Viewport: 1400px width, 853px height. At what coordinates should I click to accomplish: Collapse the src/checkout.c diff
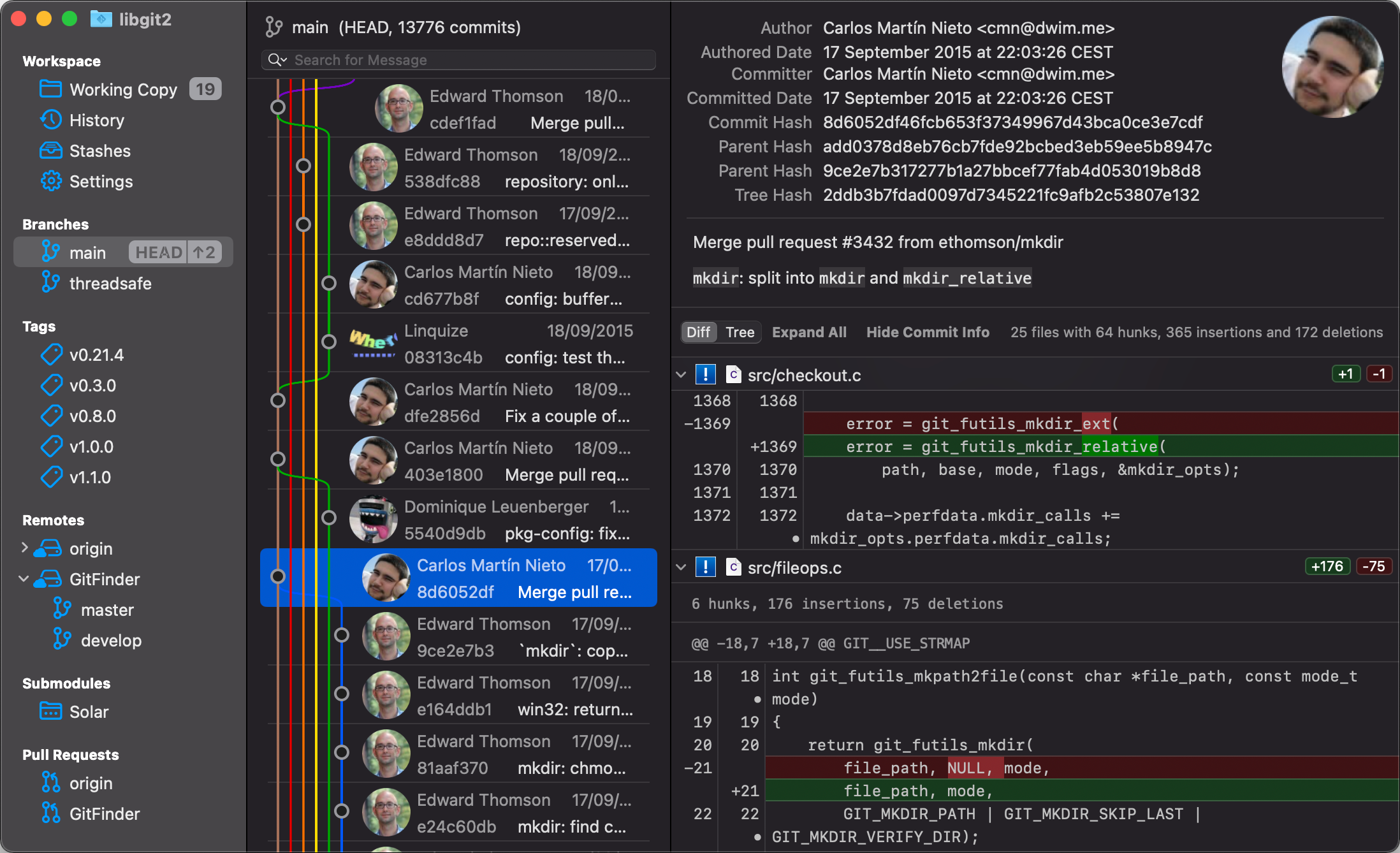point(681,374)
